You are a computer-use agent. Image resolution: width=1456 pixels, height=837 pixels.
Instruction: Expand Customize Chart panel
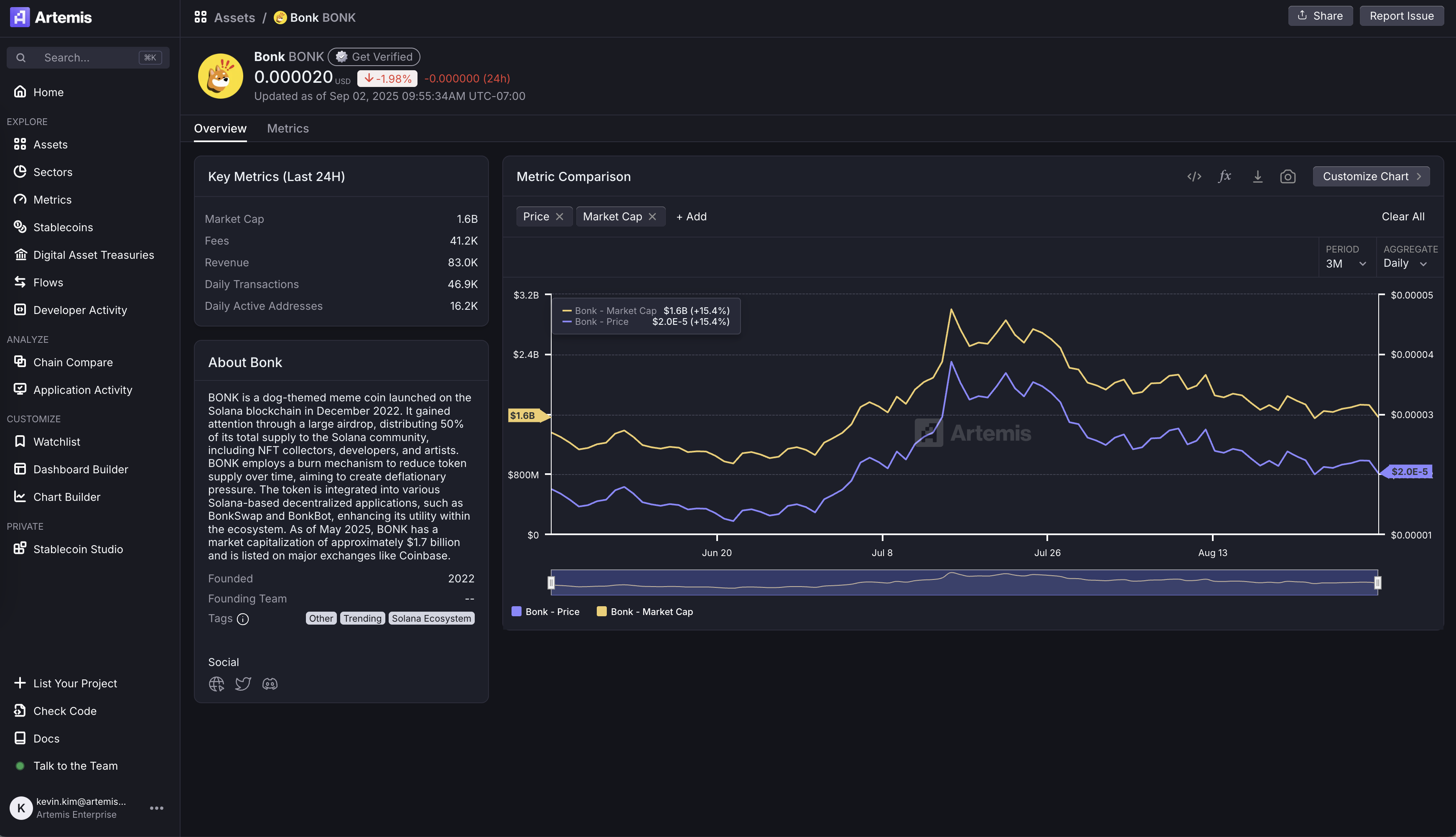1371,176
